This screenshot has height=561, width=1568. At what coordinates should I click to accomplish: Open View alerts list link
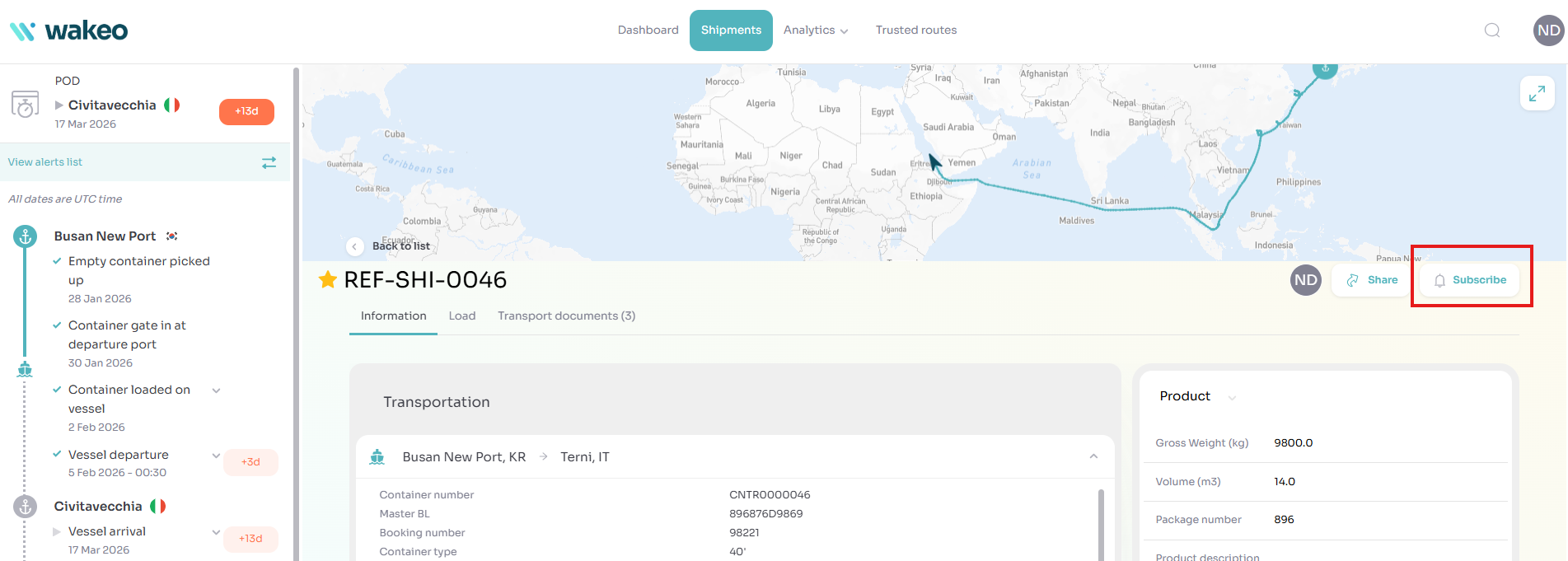(45, 162)
